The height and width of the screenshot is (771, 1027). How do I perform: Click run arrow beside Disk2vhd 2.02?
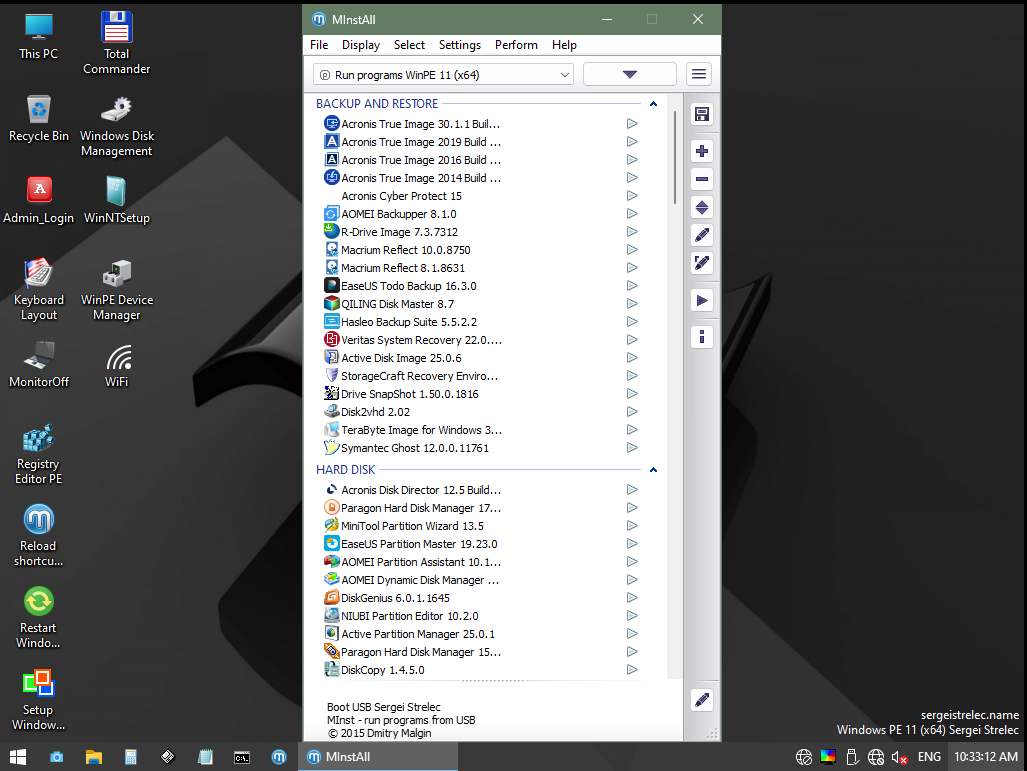point(632,411)
